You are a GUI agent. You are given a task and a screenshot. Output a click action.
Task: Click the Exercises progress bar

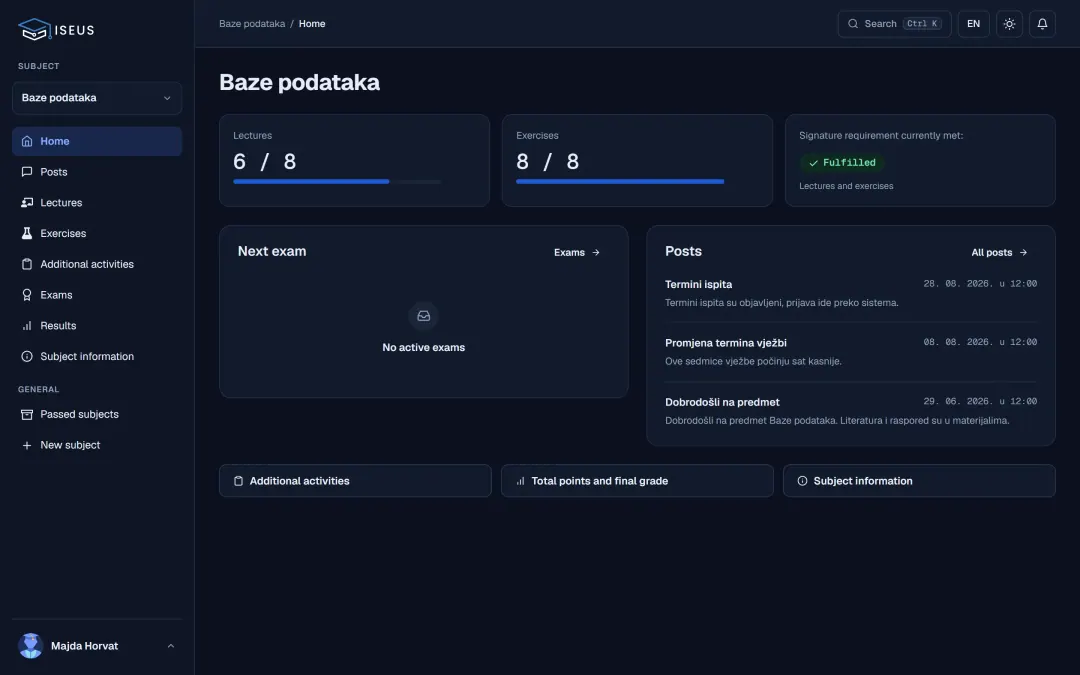tap(620, 182)
